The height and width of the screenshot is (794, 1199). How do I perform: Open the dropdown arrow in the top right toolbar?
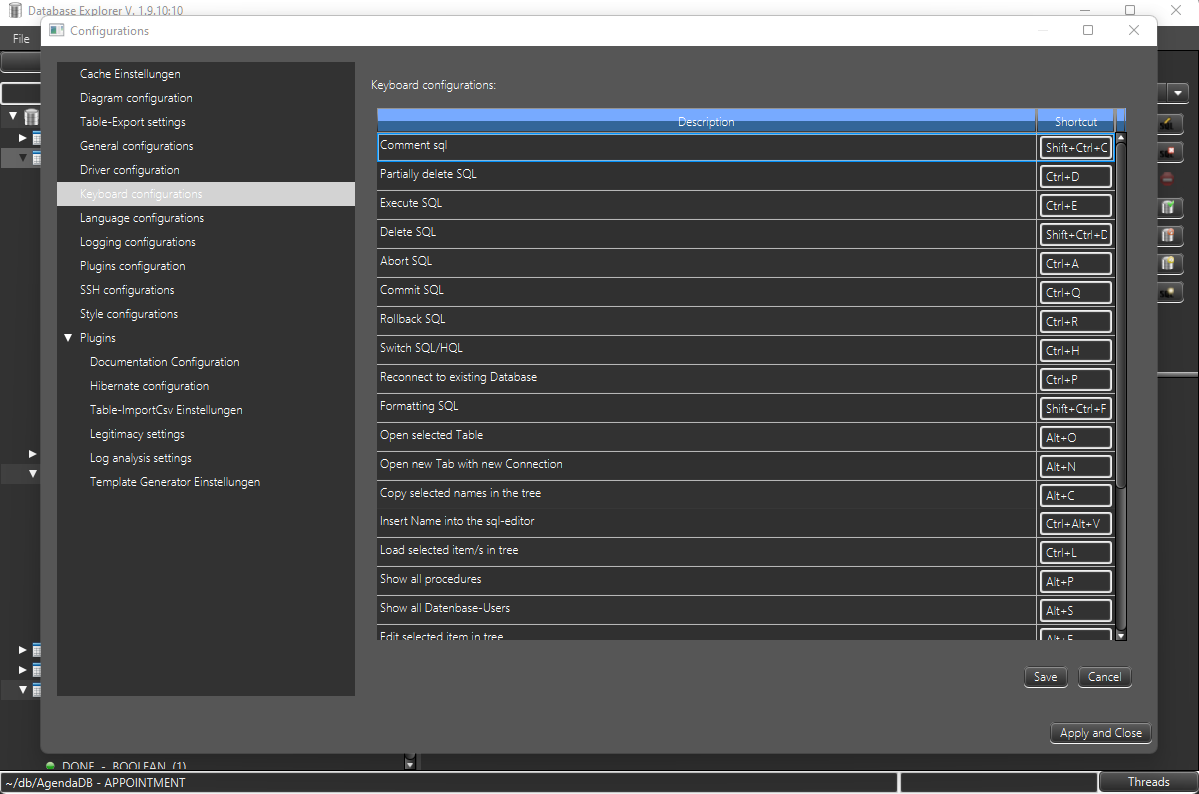1178,93
